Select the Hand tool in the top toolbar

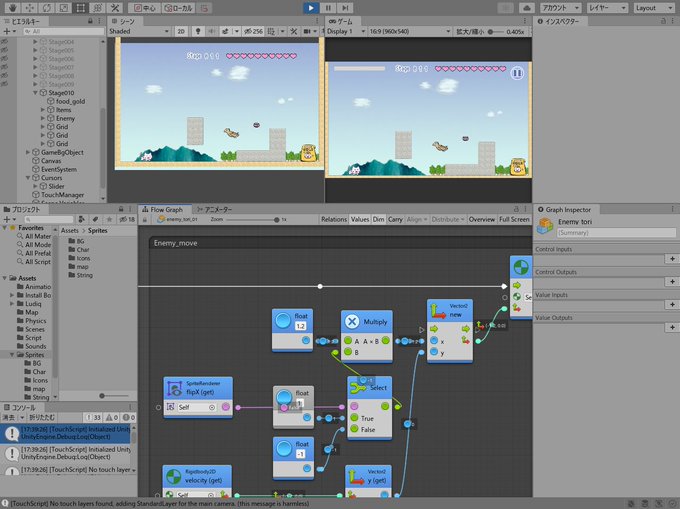click(13, 8)
